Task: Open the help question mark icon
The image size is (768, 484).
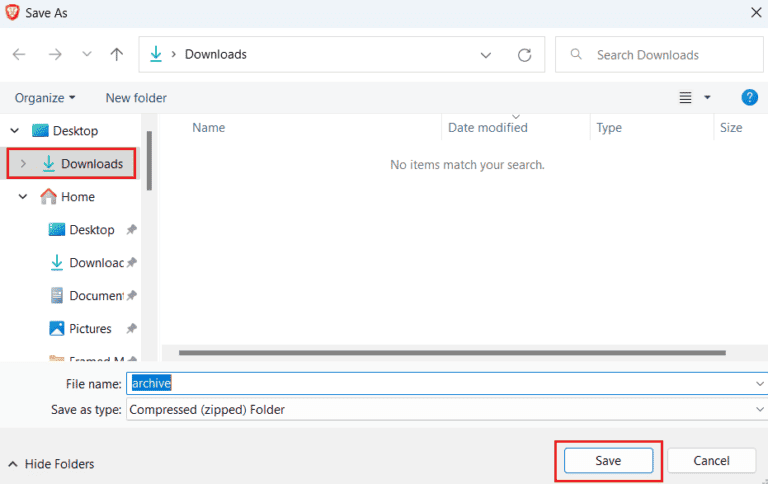Action: tap(749, 97)
